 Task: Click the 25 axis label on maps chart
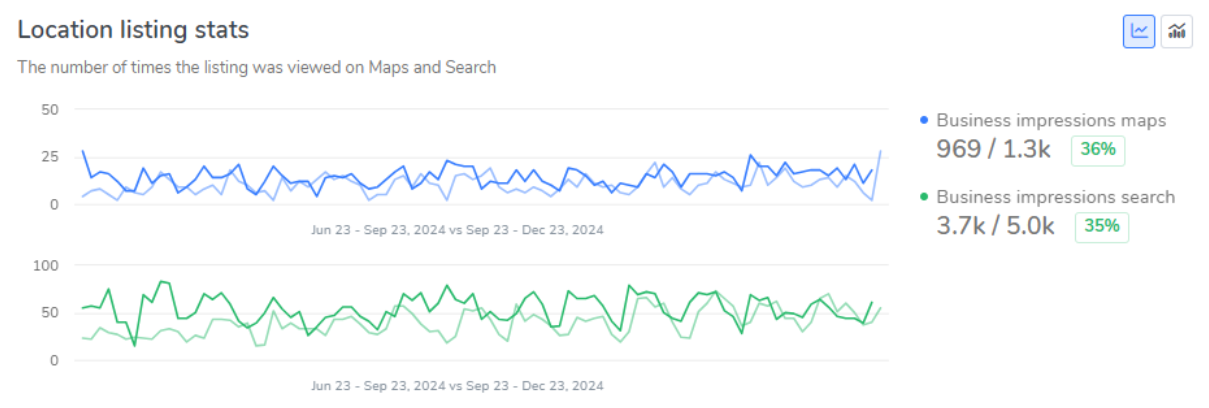tap(50, 157)
